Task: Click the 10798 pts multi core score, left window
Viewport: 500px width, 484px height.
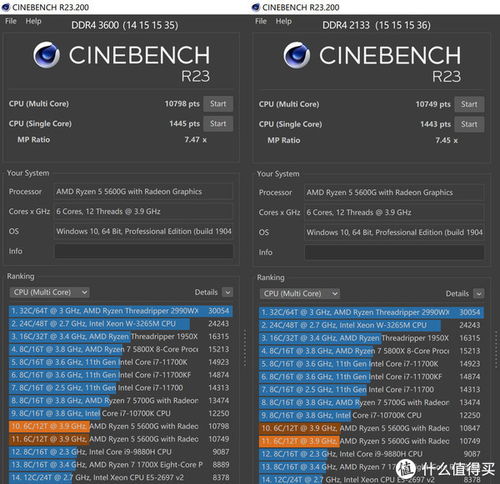Action: tap(182, 104)
